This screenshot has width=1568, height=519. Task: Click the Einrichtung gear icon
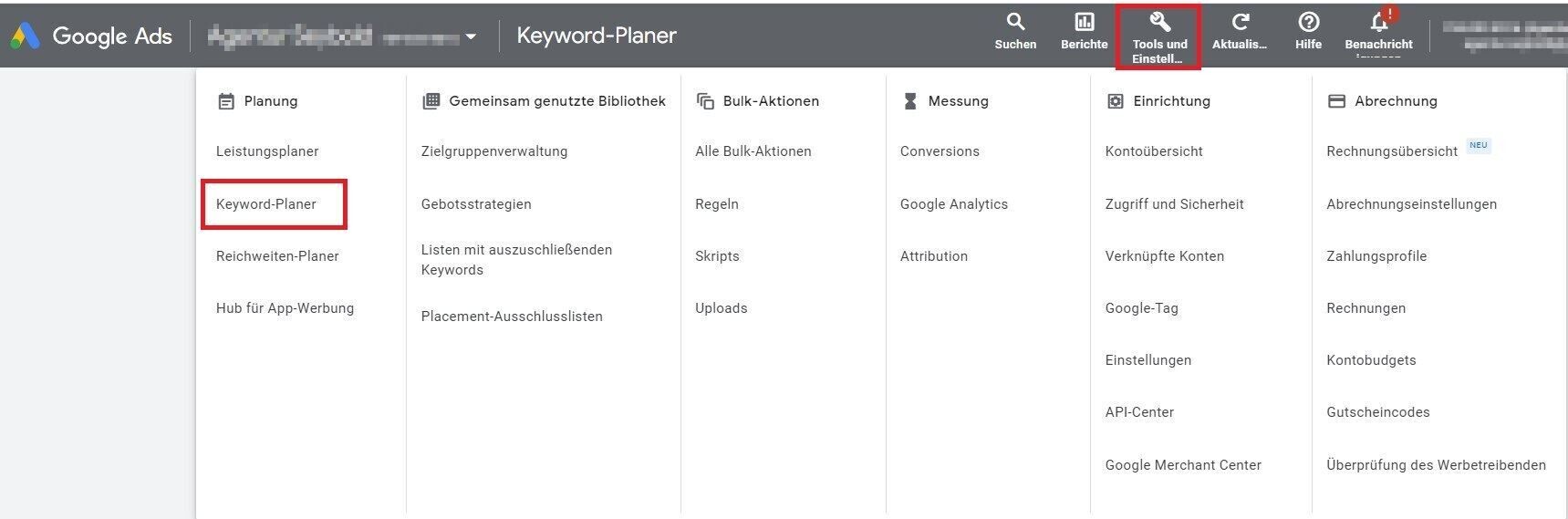tap(1115, 101)
